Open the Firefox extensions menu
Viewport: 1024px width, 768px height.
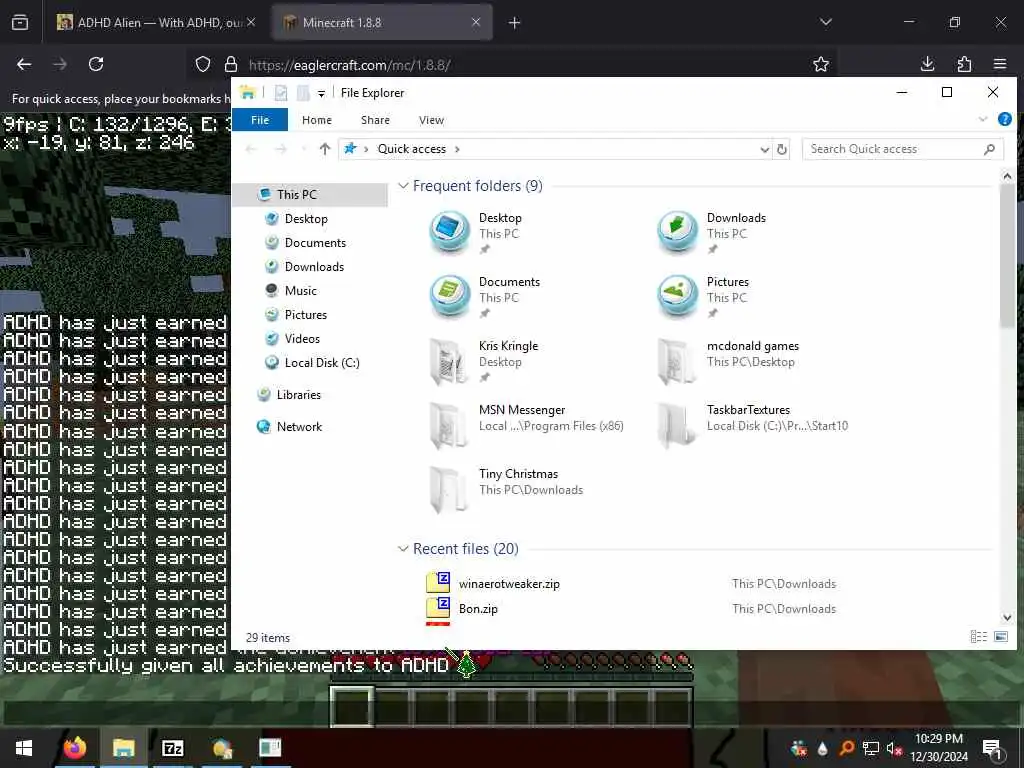[964, 64]
